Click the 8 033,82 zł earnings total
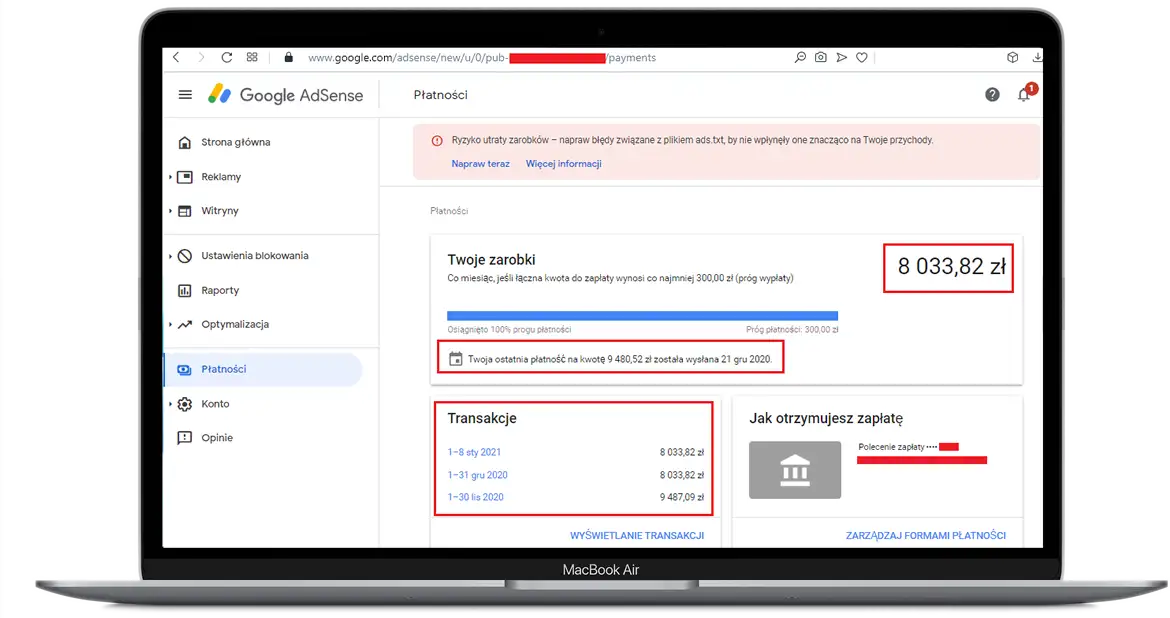Screen dimensions: 1170x618 (951, 266)
